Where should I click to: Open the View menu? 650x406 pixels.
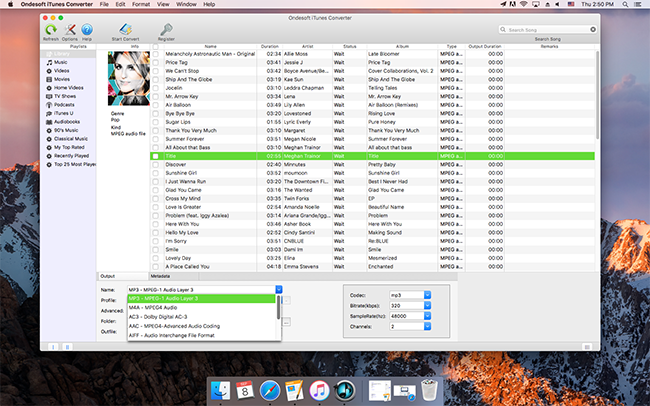163,4
